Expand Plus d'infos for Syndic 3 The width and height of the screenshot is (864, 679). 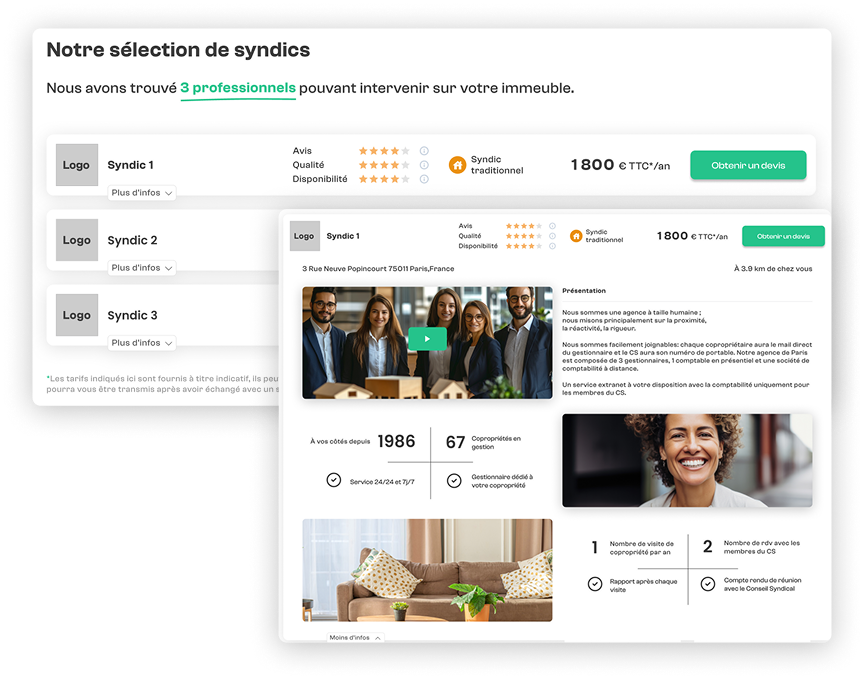141,342
